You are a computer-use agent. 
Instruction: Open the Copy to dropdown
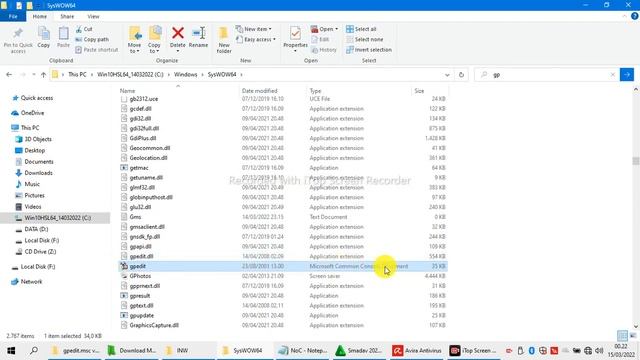point(154,40)
